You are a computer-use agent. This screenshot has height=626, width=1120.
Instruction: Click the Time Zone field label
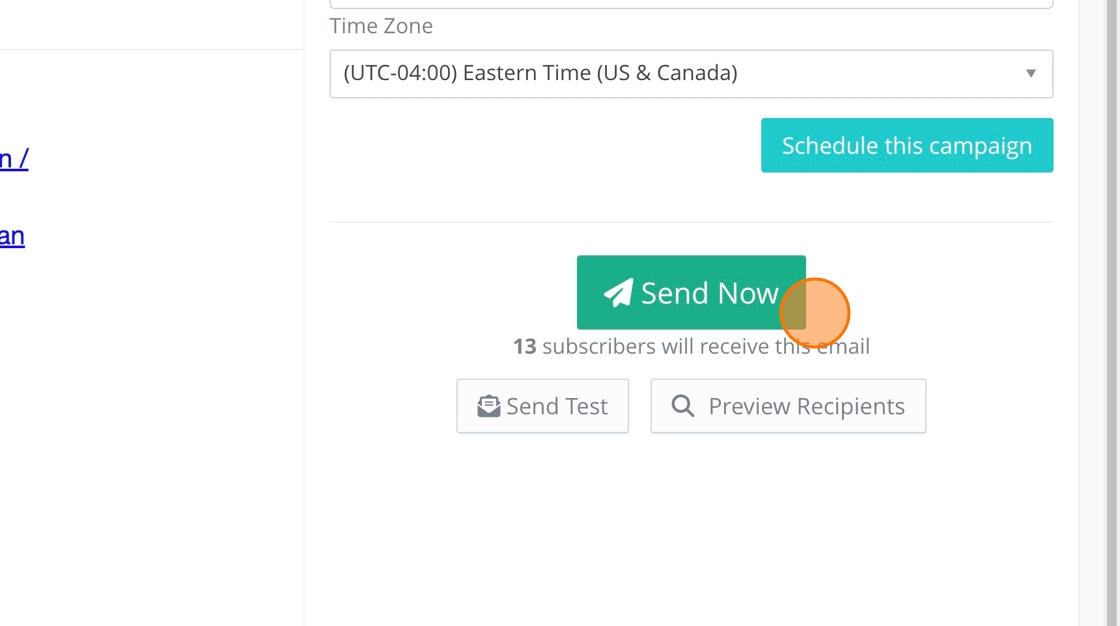coord(381,26)
